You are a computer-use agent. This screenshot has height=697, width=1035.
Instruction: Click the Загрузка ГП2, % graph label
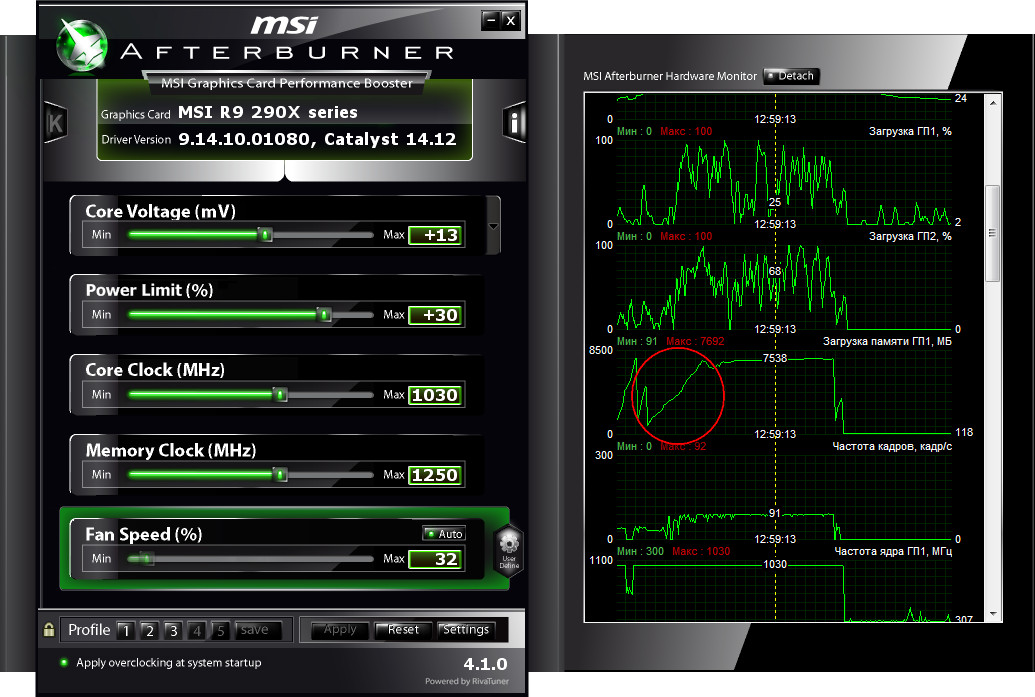(x=910, y=236)
